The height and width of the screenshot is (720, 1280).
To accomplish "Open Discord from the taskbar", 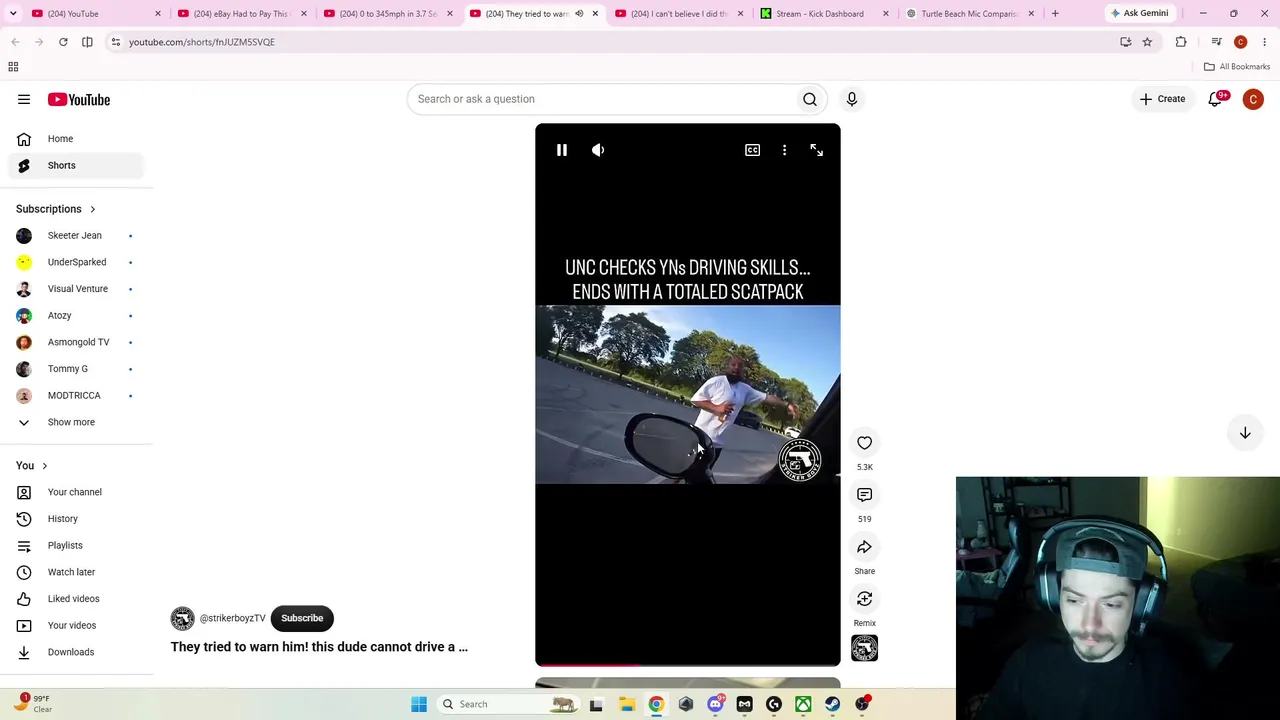I will tap(715, 704).
